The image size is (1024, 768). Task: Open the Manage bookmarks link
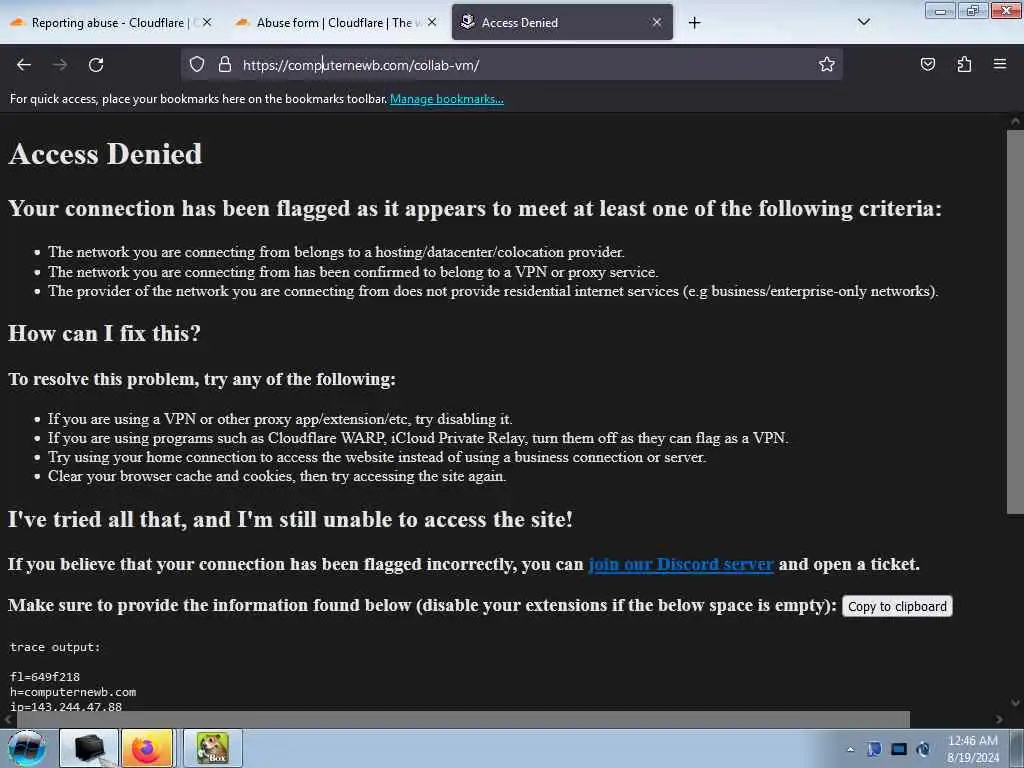[x=447, y=99]
